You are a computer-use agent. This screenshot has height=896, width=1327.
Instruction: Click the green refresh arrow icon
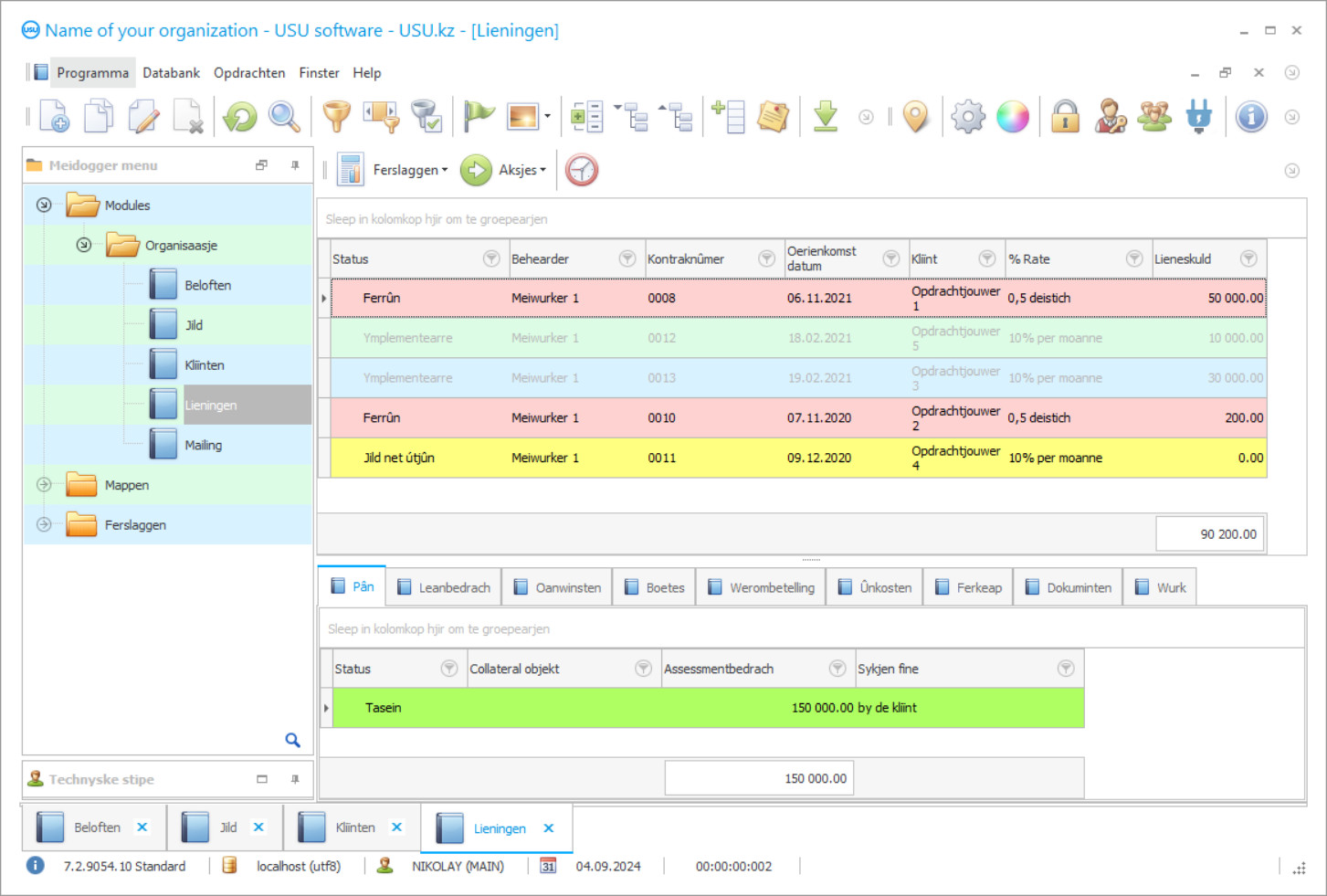tap(240, 117)
